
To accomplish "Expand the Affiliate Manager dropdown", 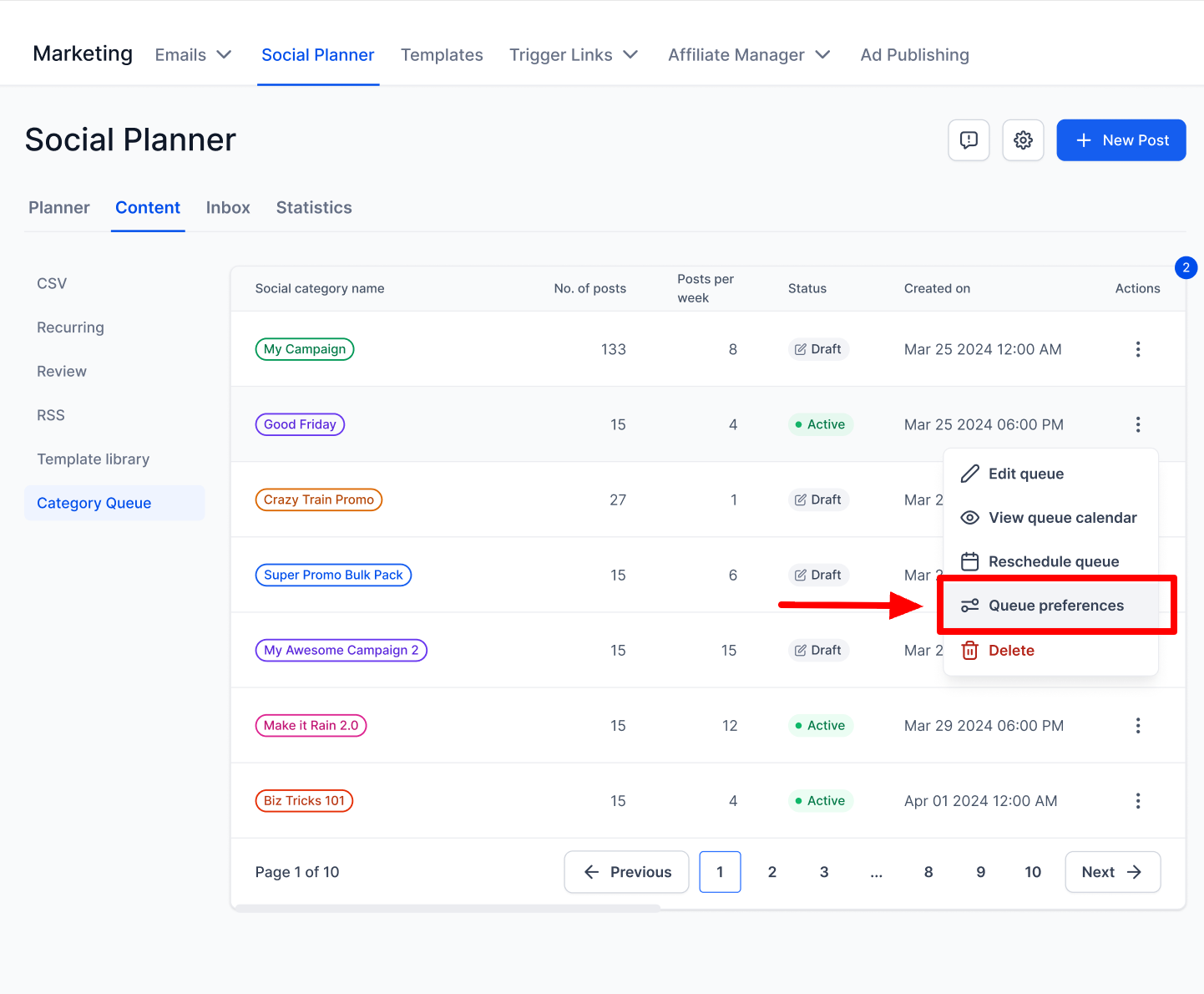I will (749, 55).
